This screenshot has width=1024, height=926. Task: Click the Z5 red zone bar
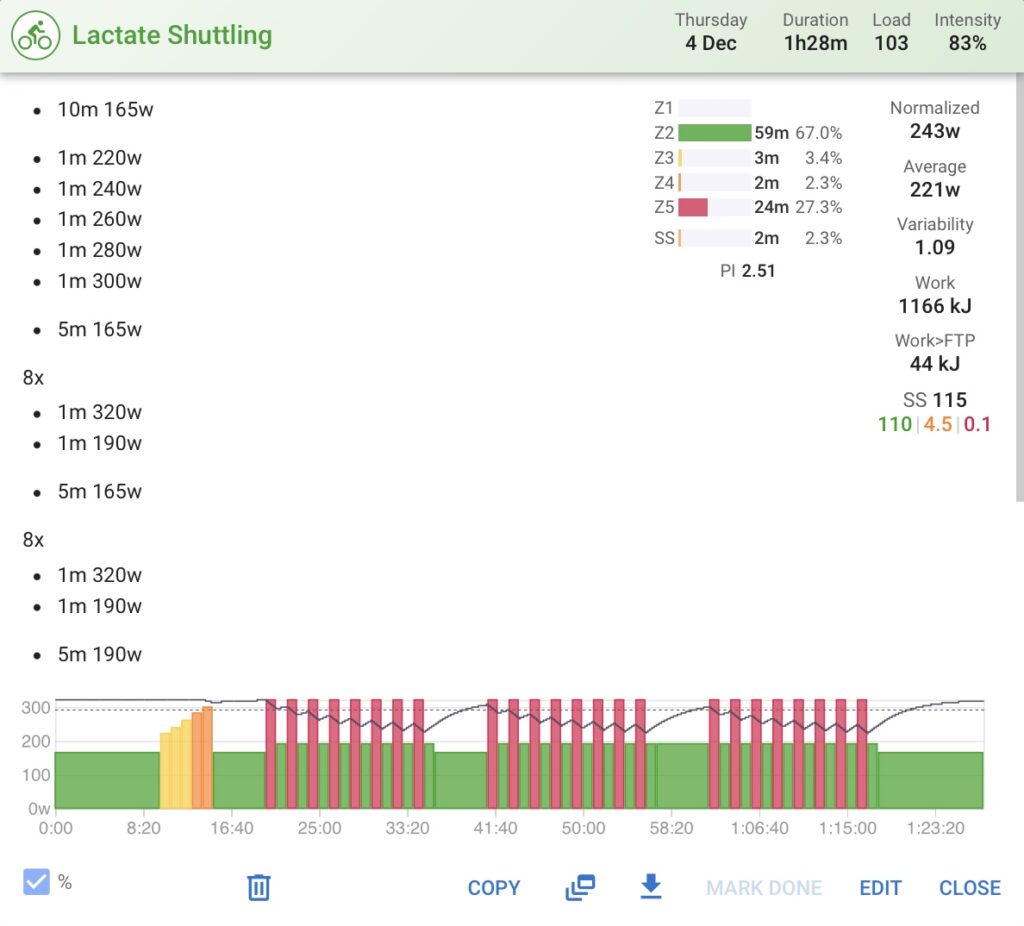694,207
